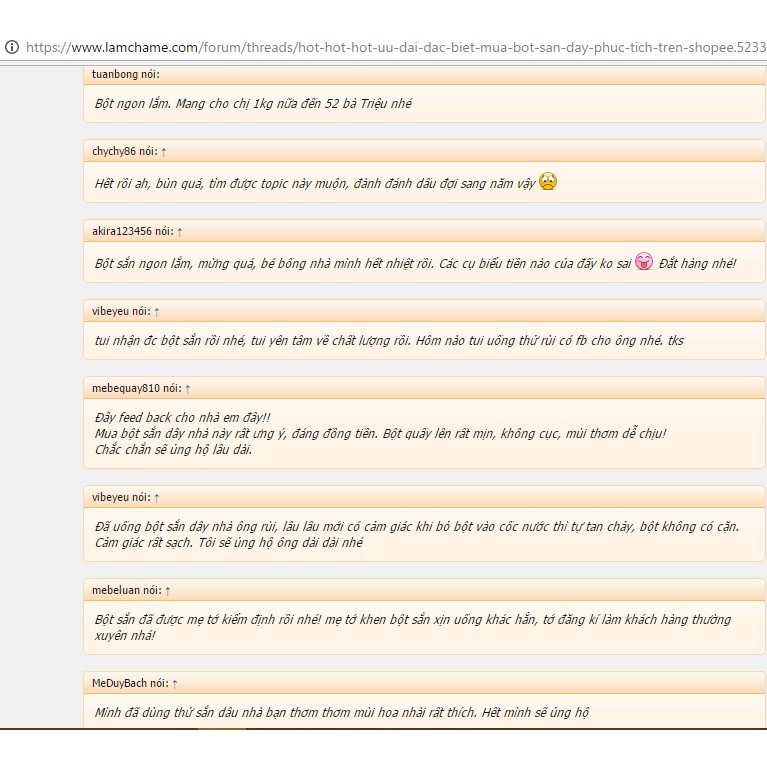The height and width of the screenshot is (767, 767).
Task: Click the site info icon in address bar
Action: (x=11, y=47)
